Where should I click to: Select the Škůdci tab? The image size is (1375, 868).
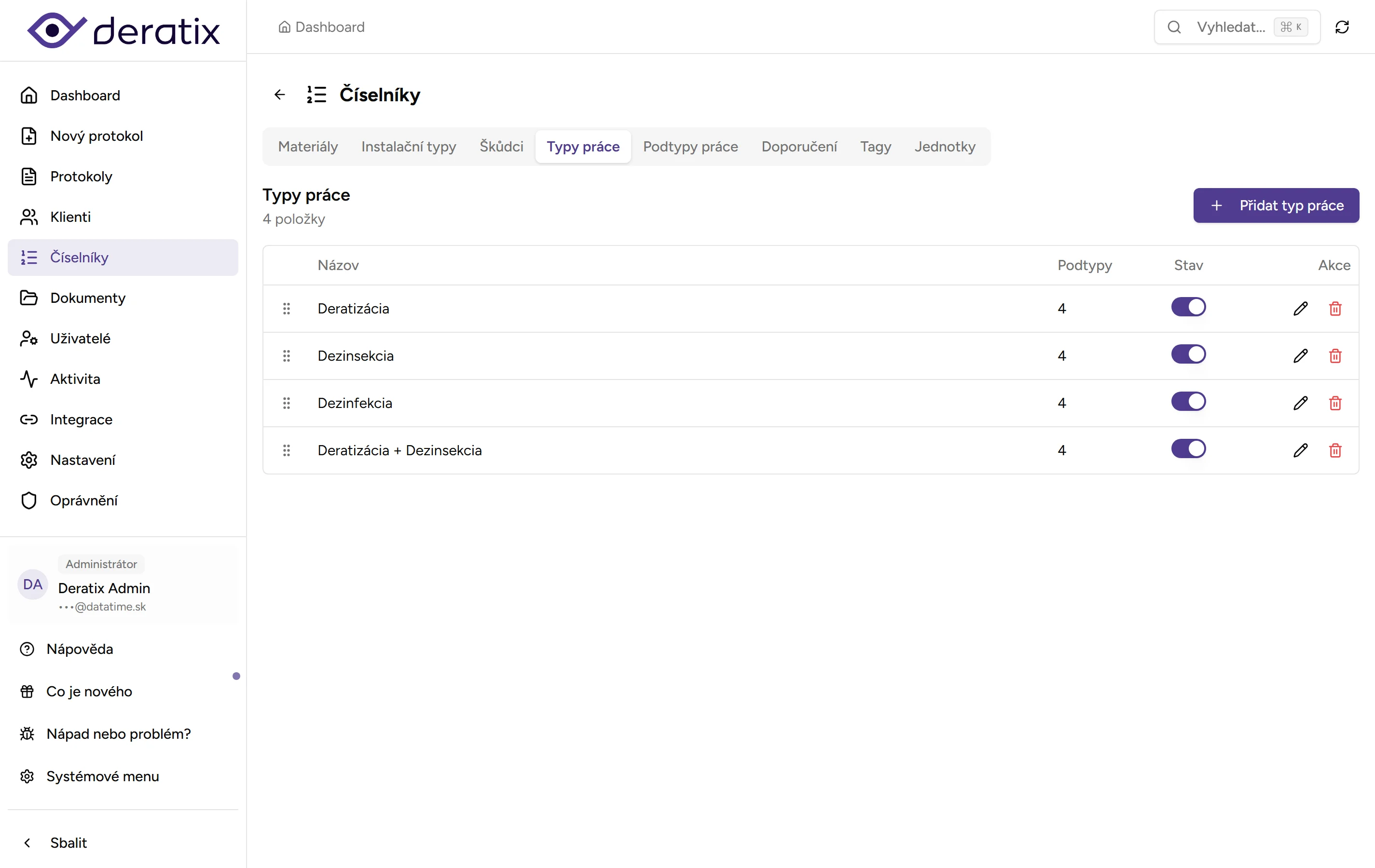point(501,147)
